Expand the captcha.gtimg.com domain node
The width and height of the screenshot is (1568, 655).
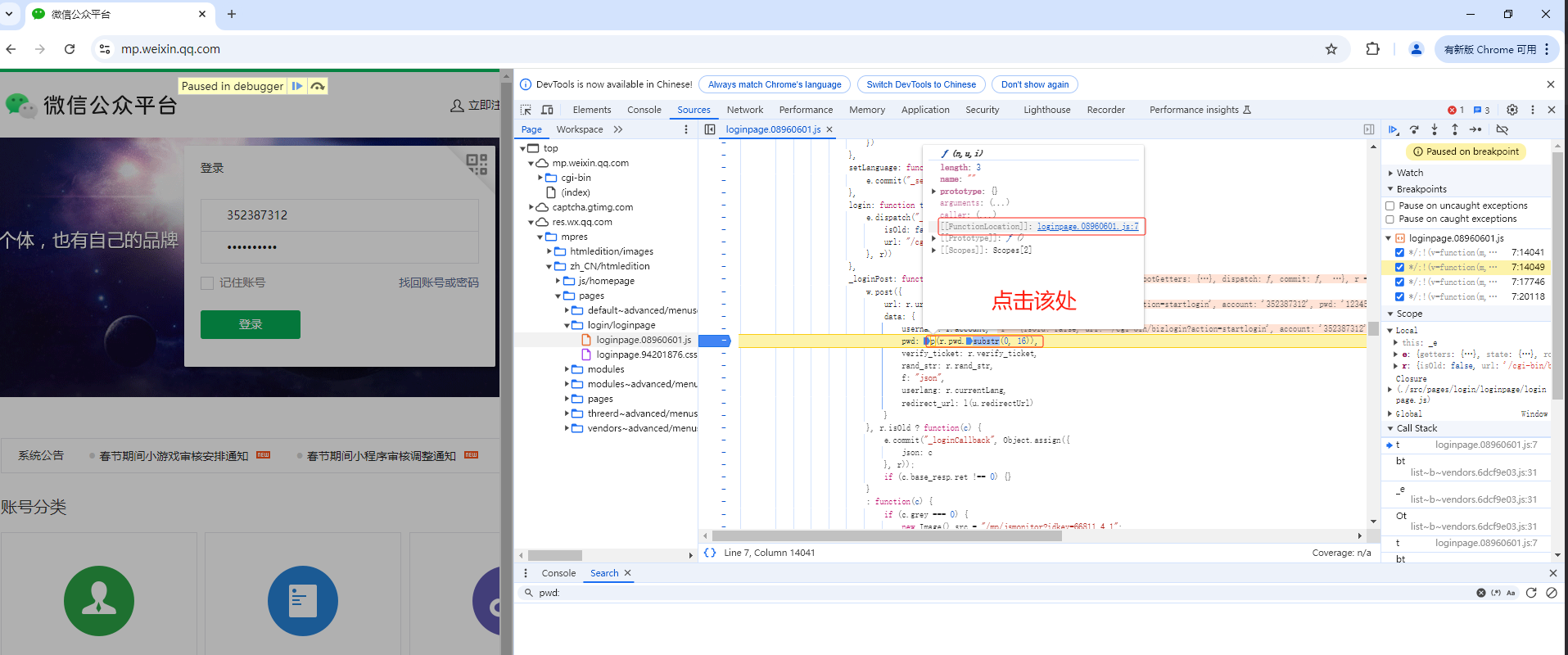pos(531,207)
